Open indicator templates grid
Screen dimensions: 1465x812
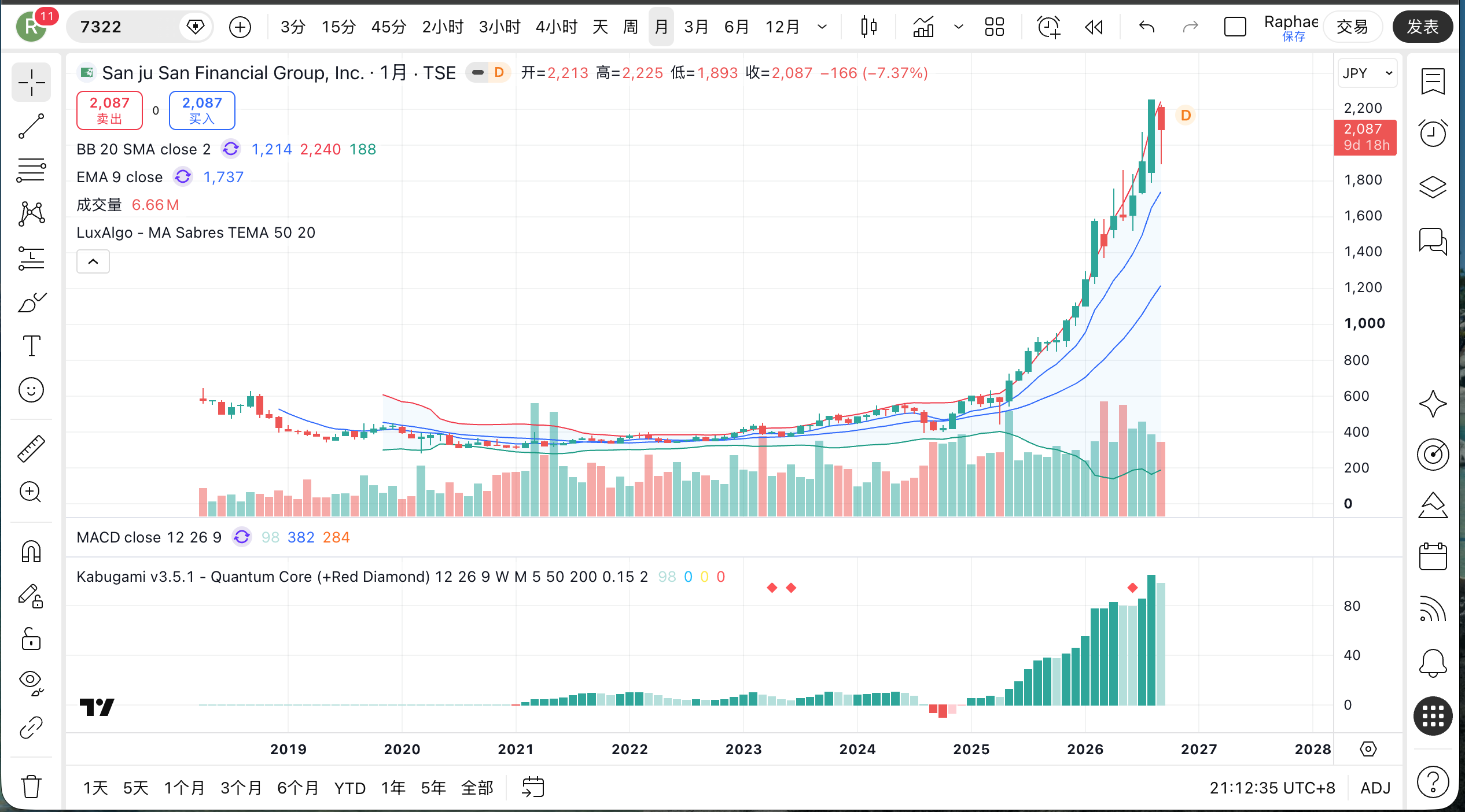tap(994, 27)
